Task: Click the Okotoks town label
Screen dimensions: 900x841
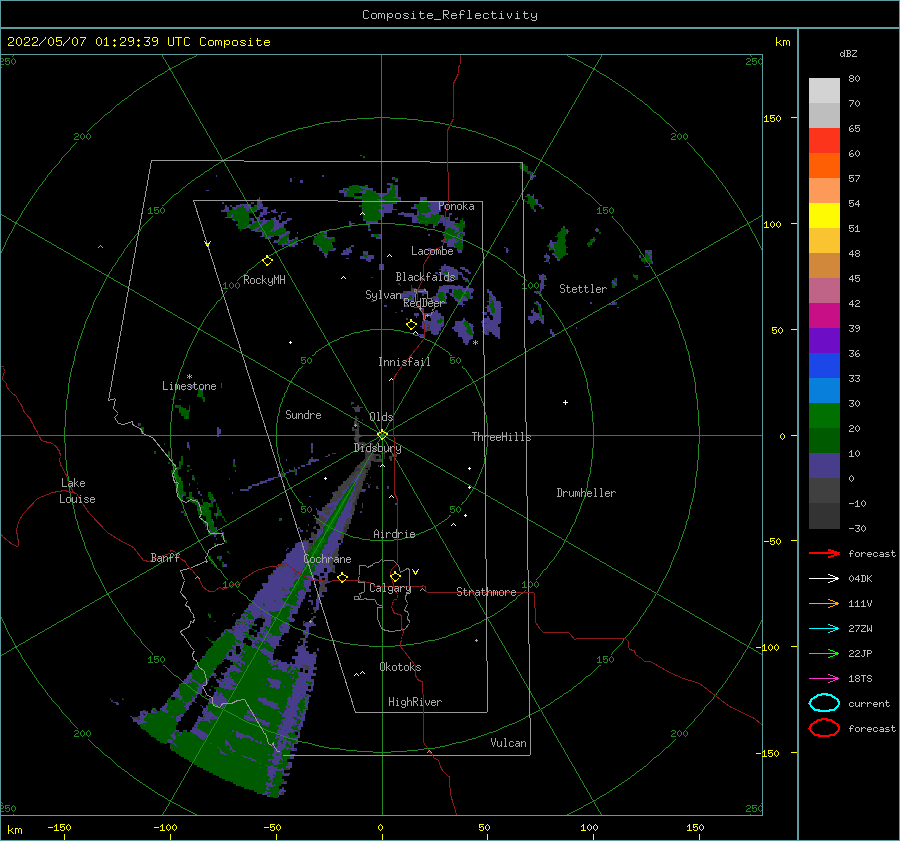Action: (x=400, y=667)
